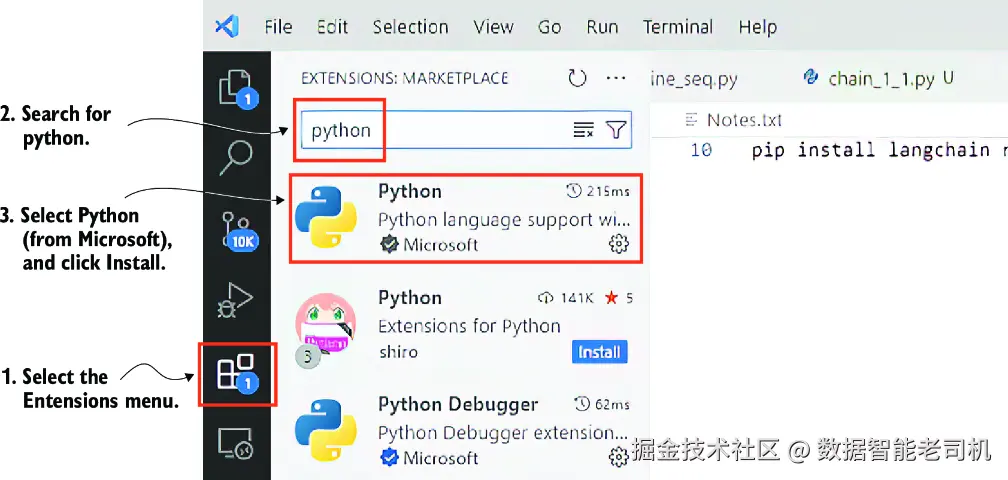The image size is (1008, 480).
Task: Clear the extensions search results
Action: tap(584, 130)
